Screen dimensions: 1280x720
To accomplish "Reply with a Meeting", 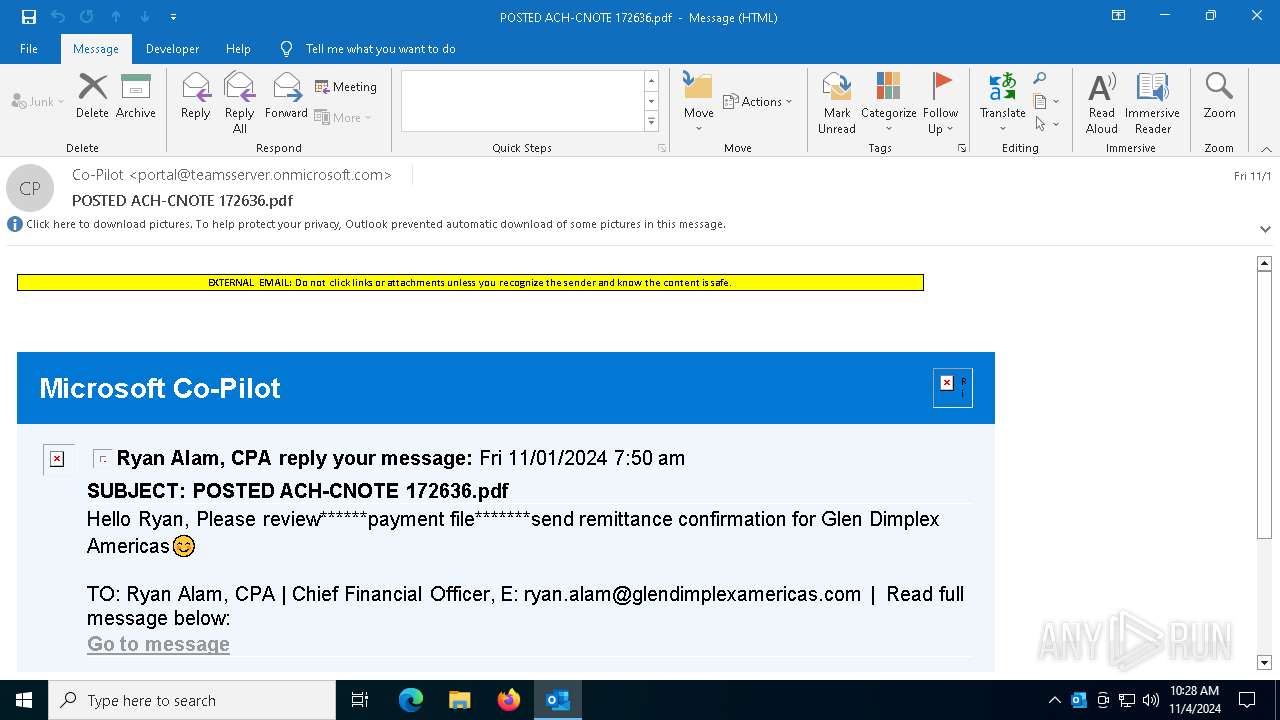I will tap(346, 87).
